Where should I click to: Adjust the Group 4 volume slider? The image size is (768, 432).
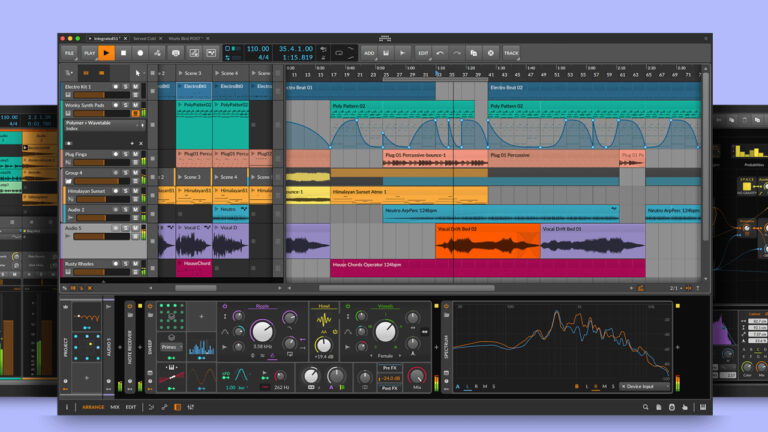click(x=102, y=181)
